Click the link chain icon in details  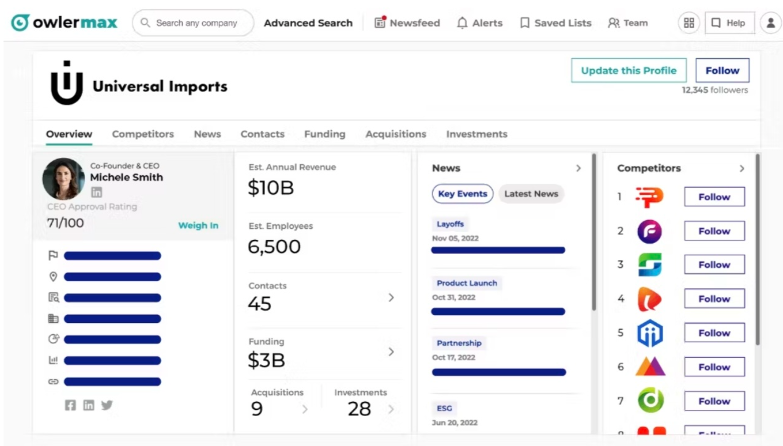click(53, 382)
